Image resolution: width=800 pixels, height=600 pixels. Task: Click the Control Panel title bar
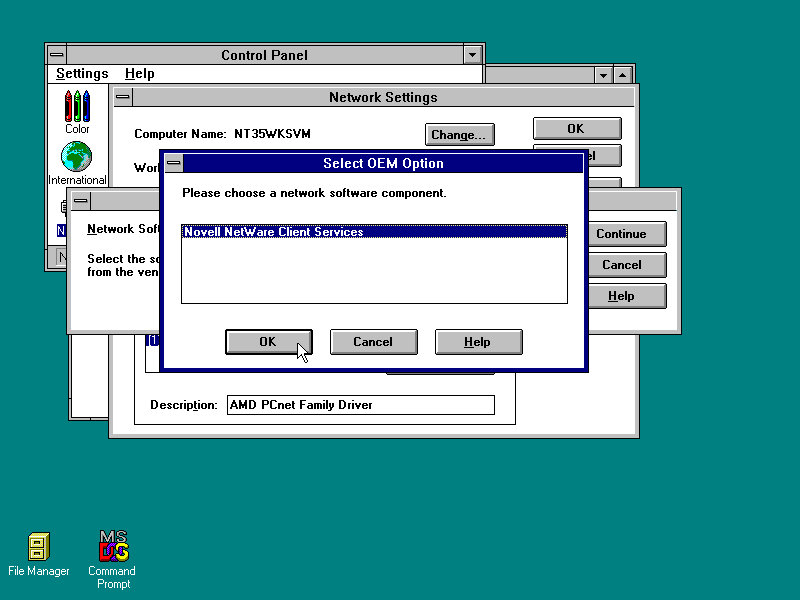(x=265, y=55)
